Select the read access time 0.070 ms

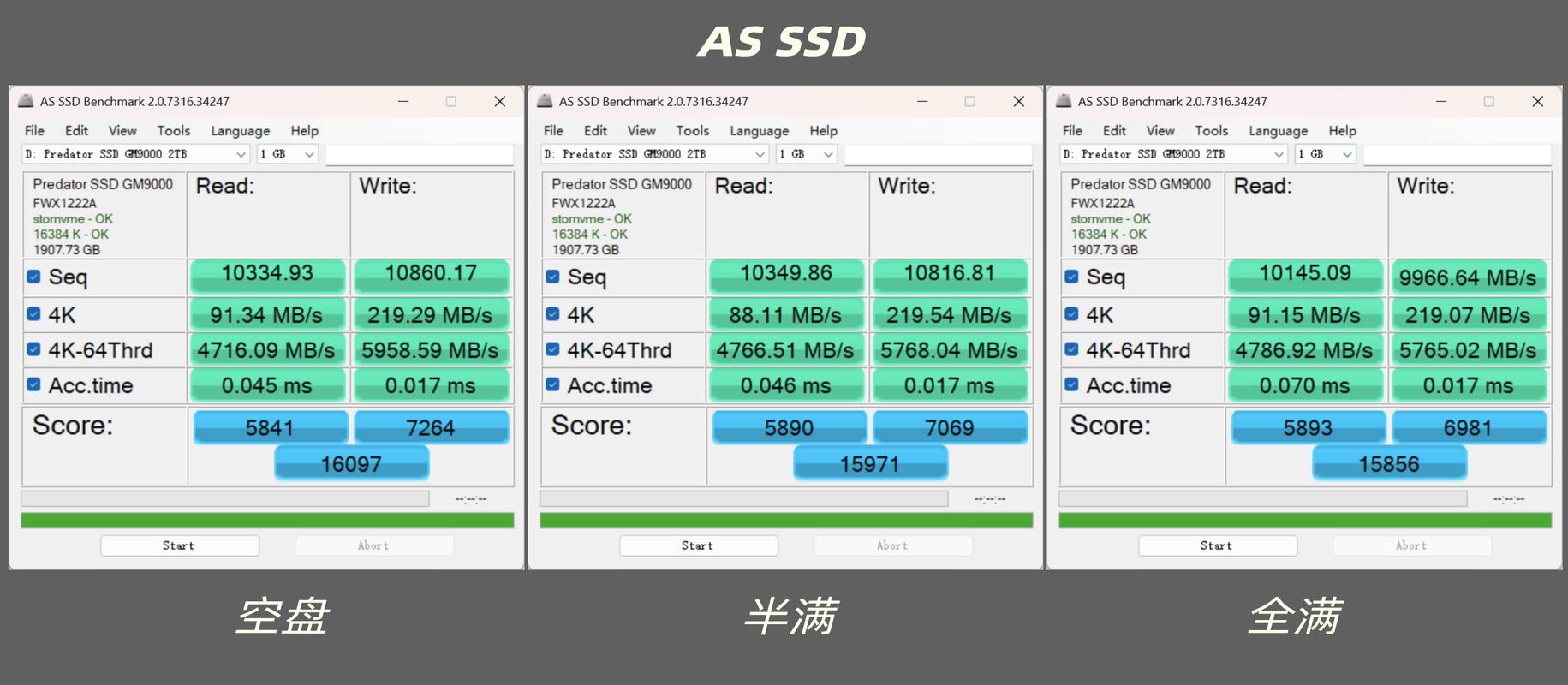[x=1305, y=384]
